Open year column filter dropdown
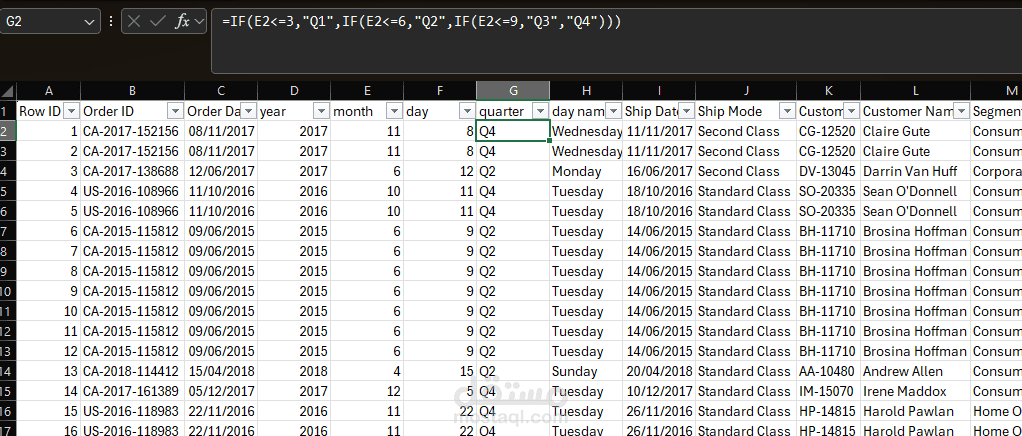This screenshot has width=1022, height=436. pyautogui.click(x=321, y=111)
